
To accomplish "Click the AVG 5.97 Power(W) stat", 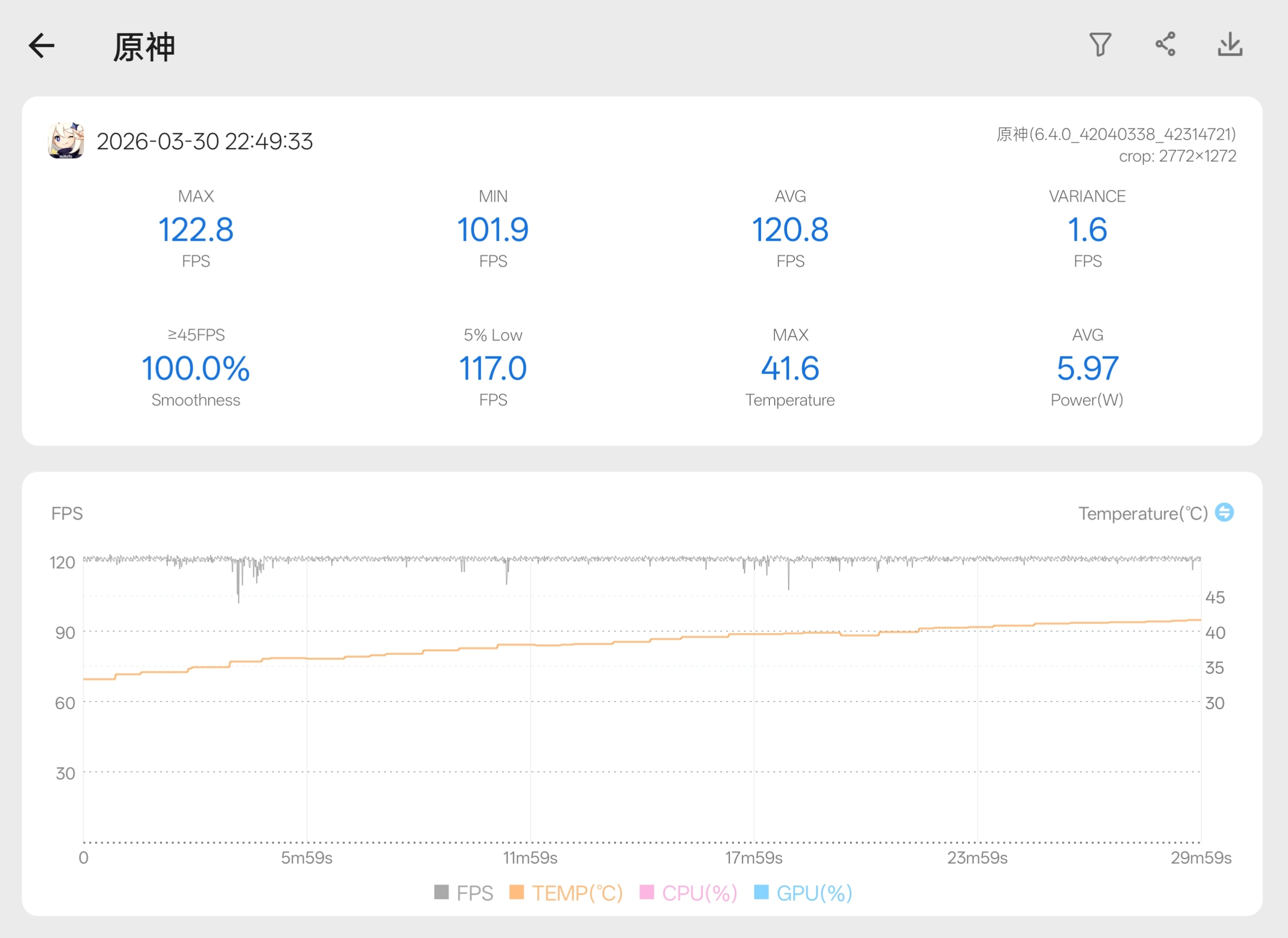I will pyautogui.click(x=1087, y=368).
